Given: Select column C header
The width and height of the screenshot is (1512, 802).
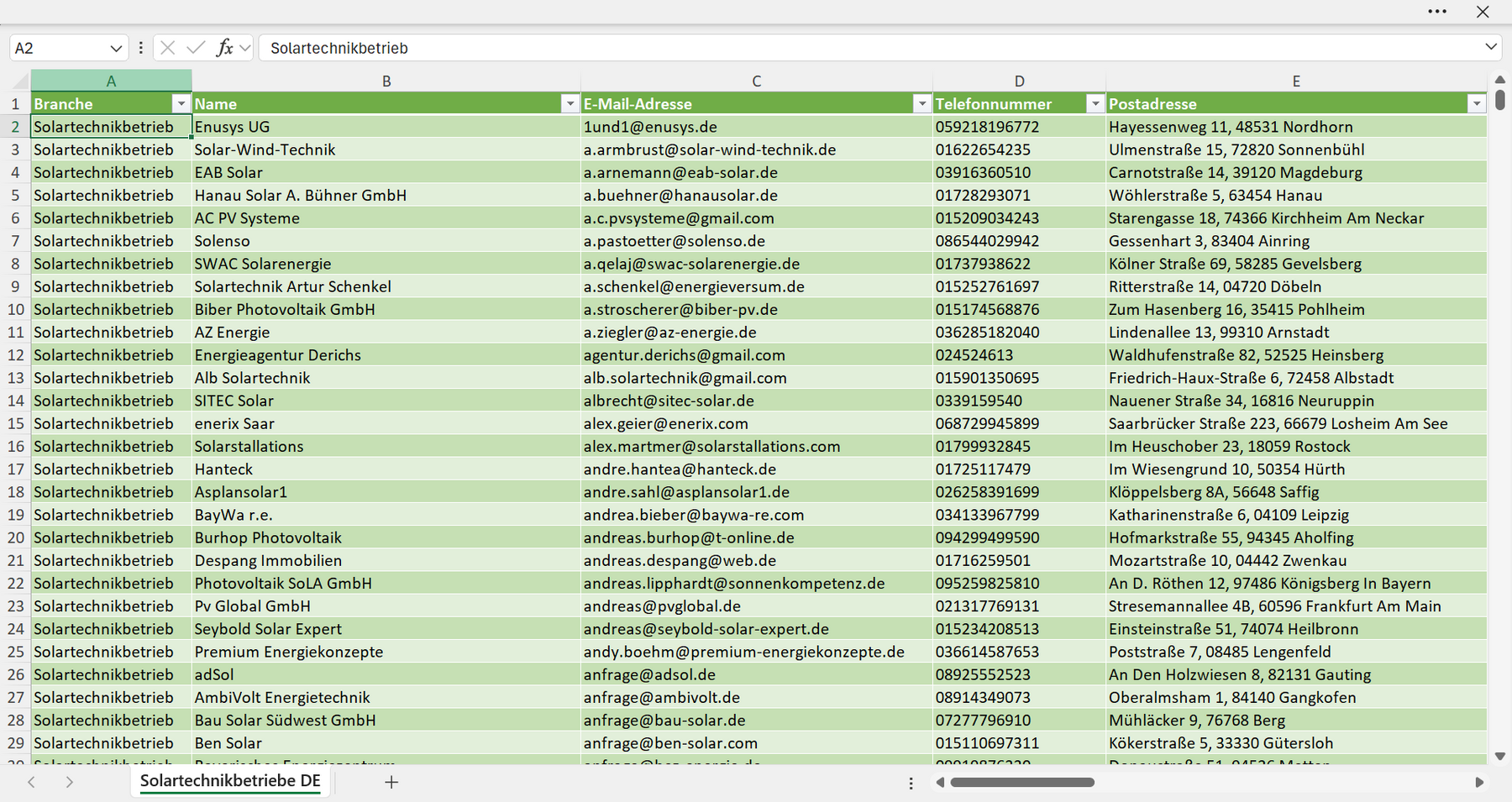Looking at the screenshot, I should [757, 81].
